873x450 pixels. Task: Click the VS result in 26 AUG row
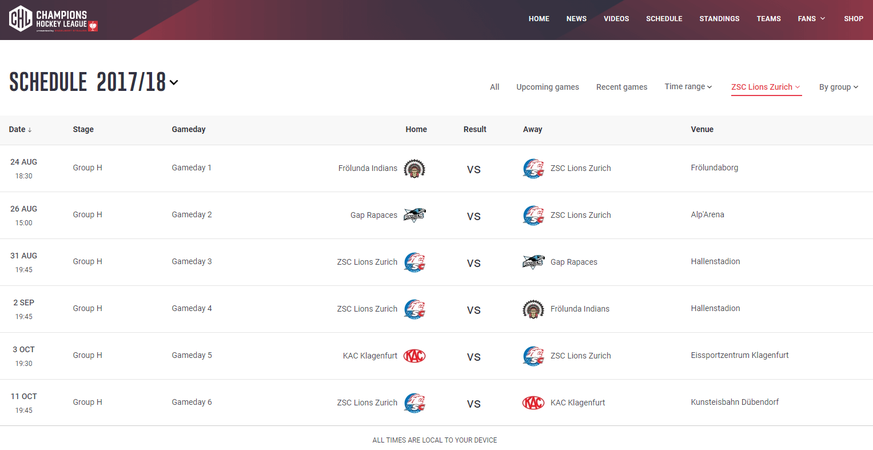pyautogui.click(x=474, y=216)
